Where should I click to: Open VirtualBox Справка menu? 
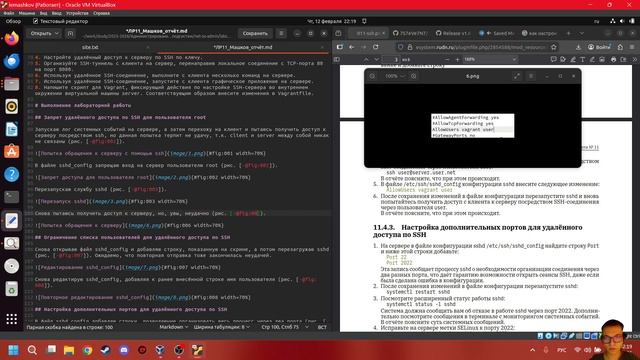(x=101, y=13)
